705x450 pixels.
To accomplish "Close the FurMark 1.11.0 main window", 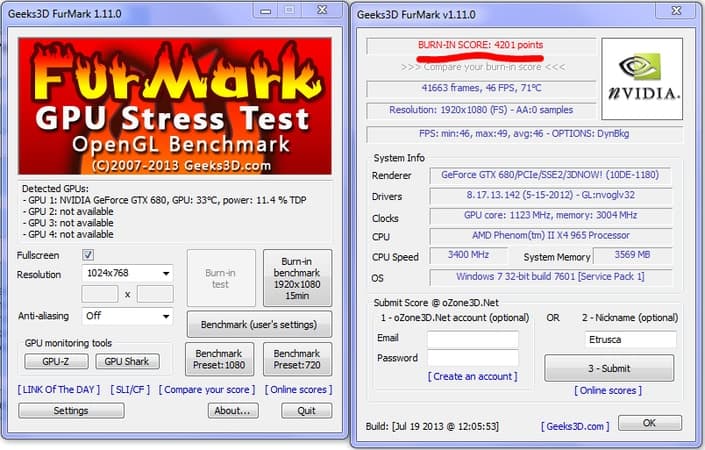I will coord(322,10).
